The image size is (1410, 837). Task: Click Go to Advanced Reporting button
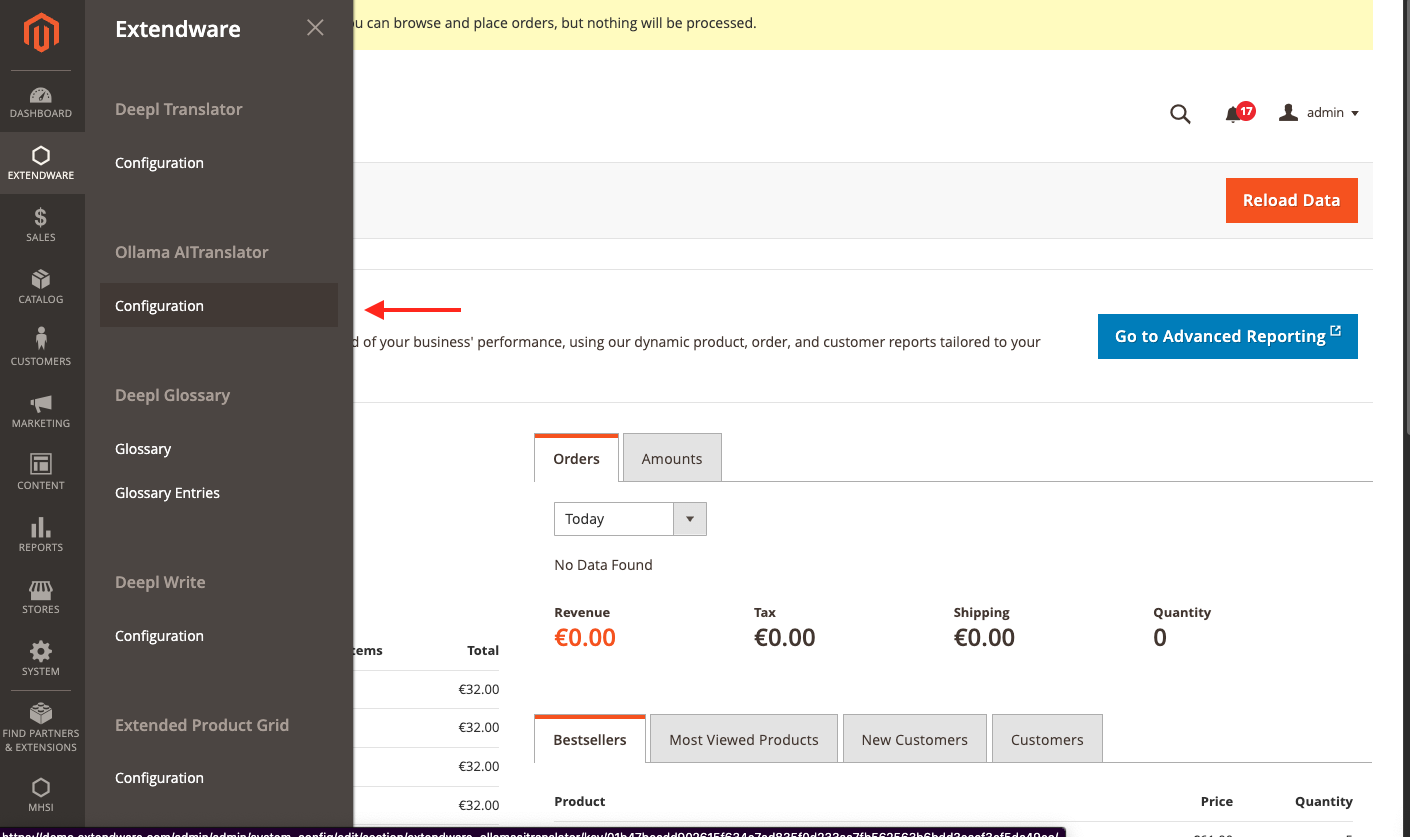click(1227, 336)
